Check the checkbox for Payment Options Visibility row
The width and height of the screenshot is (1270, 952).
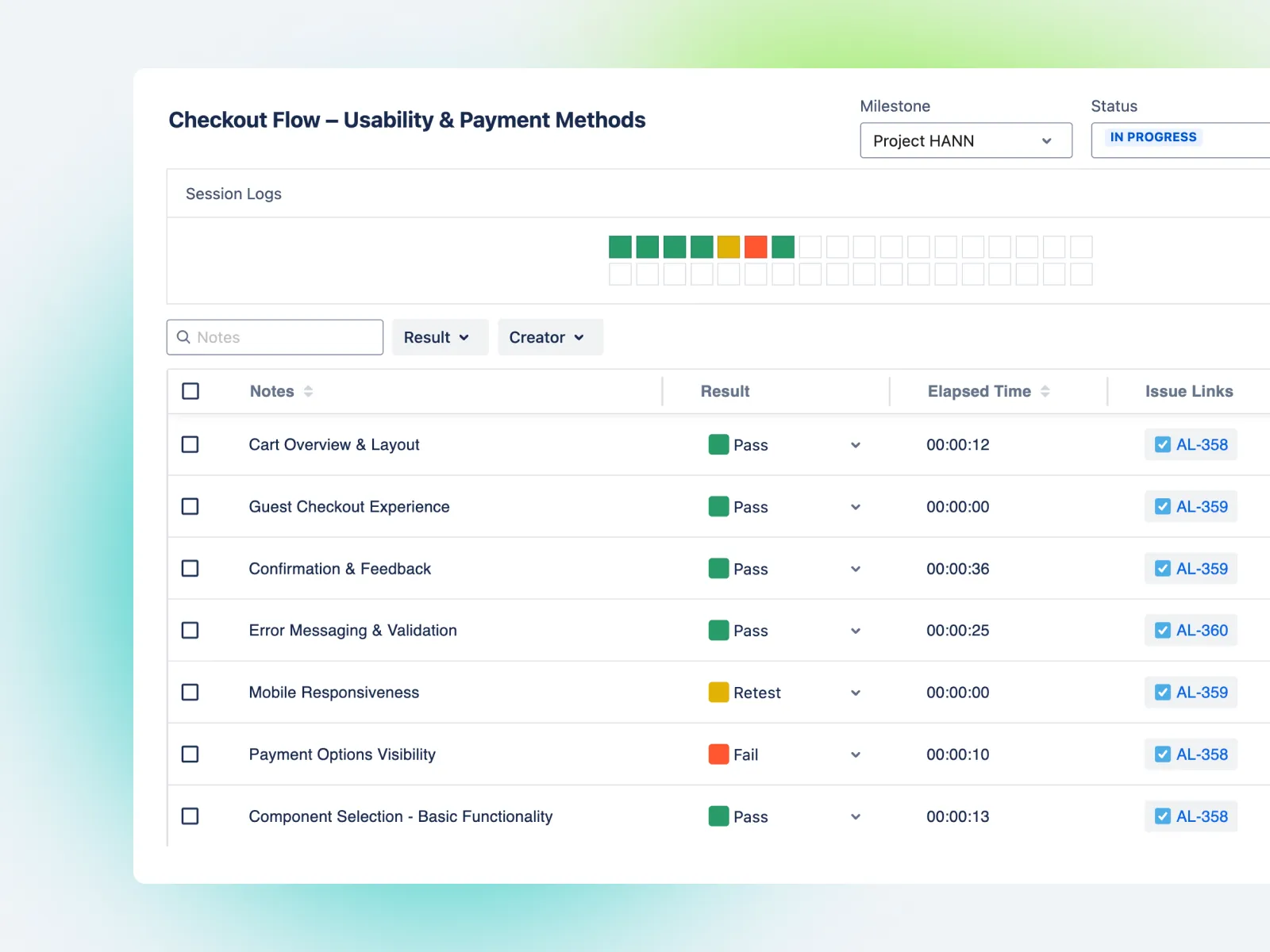point(190,754)
